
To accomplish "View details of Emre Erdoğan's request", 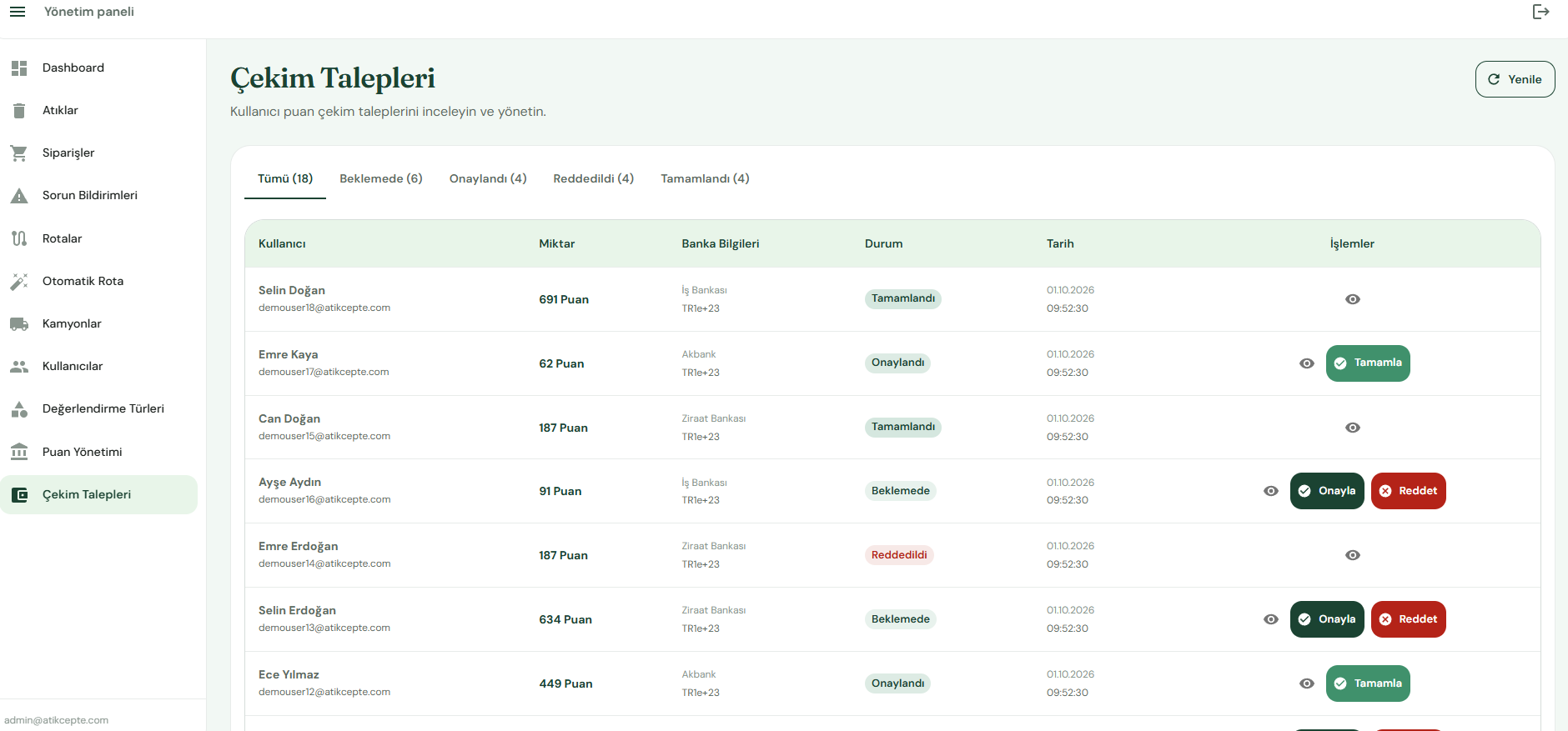I will (x=1353, y=555).
